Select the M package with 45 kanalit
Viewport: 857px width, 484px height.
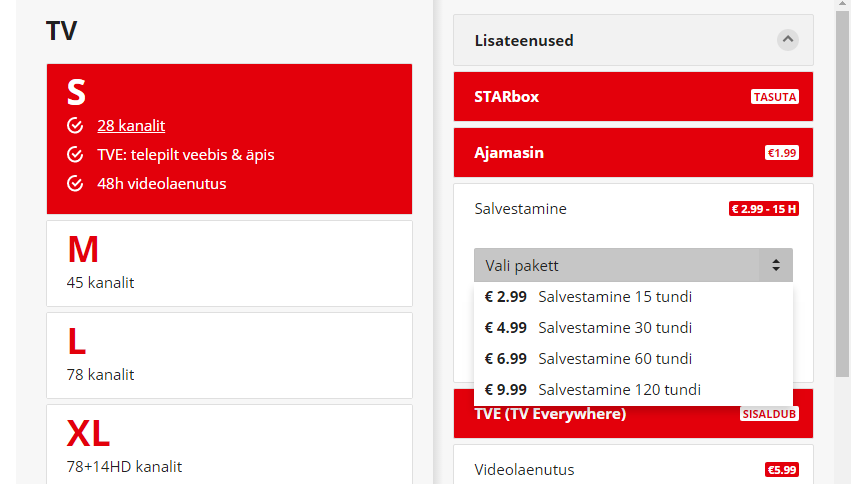(230, 263)
